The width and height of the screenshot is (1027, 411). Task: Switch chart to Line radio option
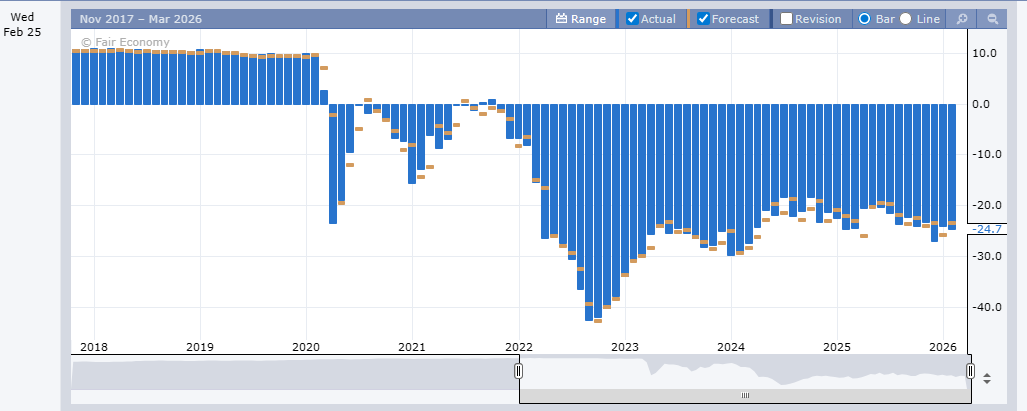[906, 19]
